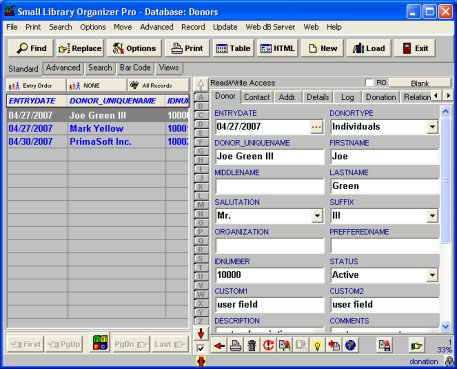Image resolution: width=457 pixels, height=369 pixels.
Task: Open the SUFFIX dropdown arrow
Action: (x=432, y=216)
